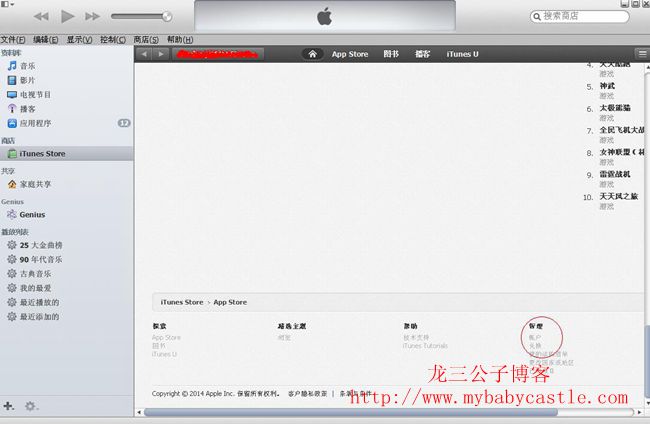Click App Store in the breadcrumb

(x=230, y=302)
